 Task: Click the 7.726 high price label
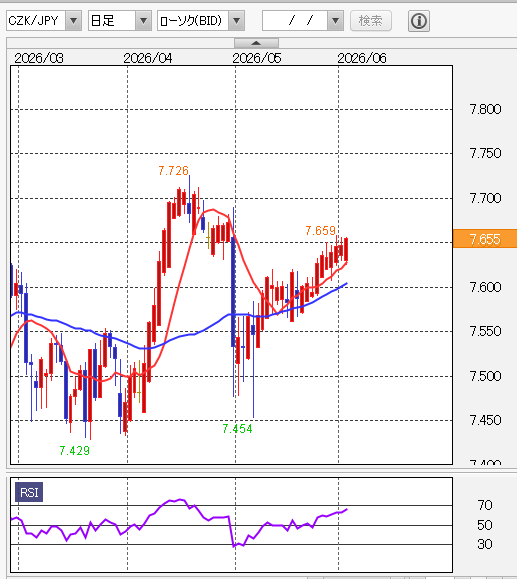(174, 171)
